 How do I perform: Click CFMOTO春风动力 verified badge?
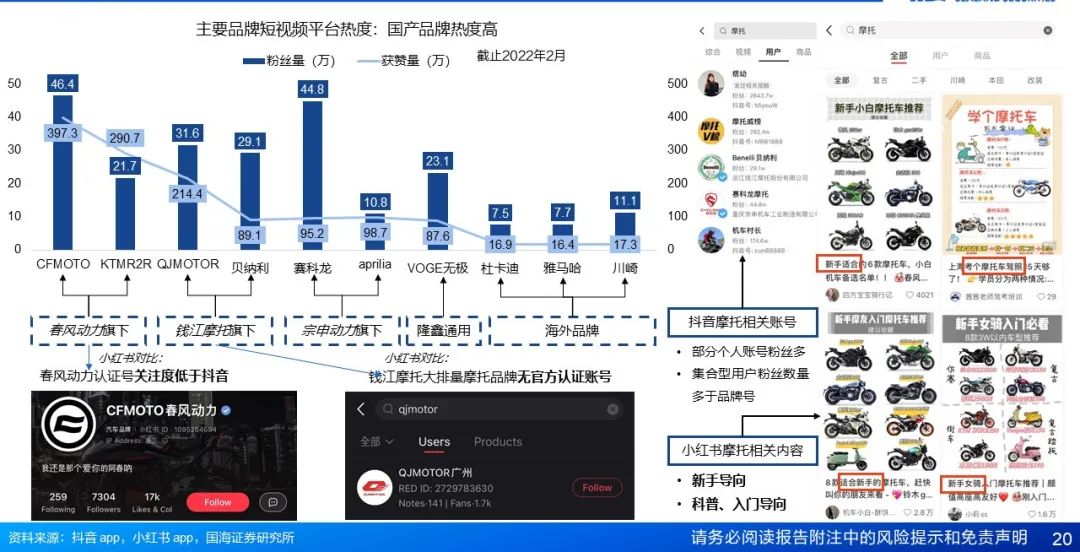click(x=226, y=410)
